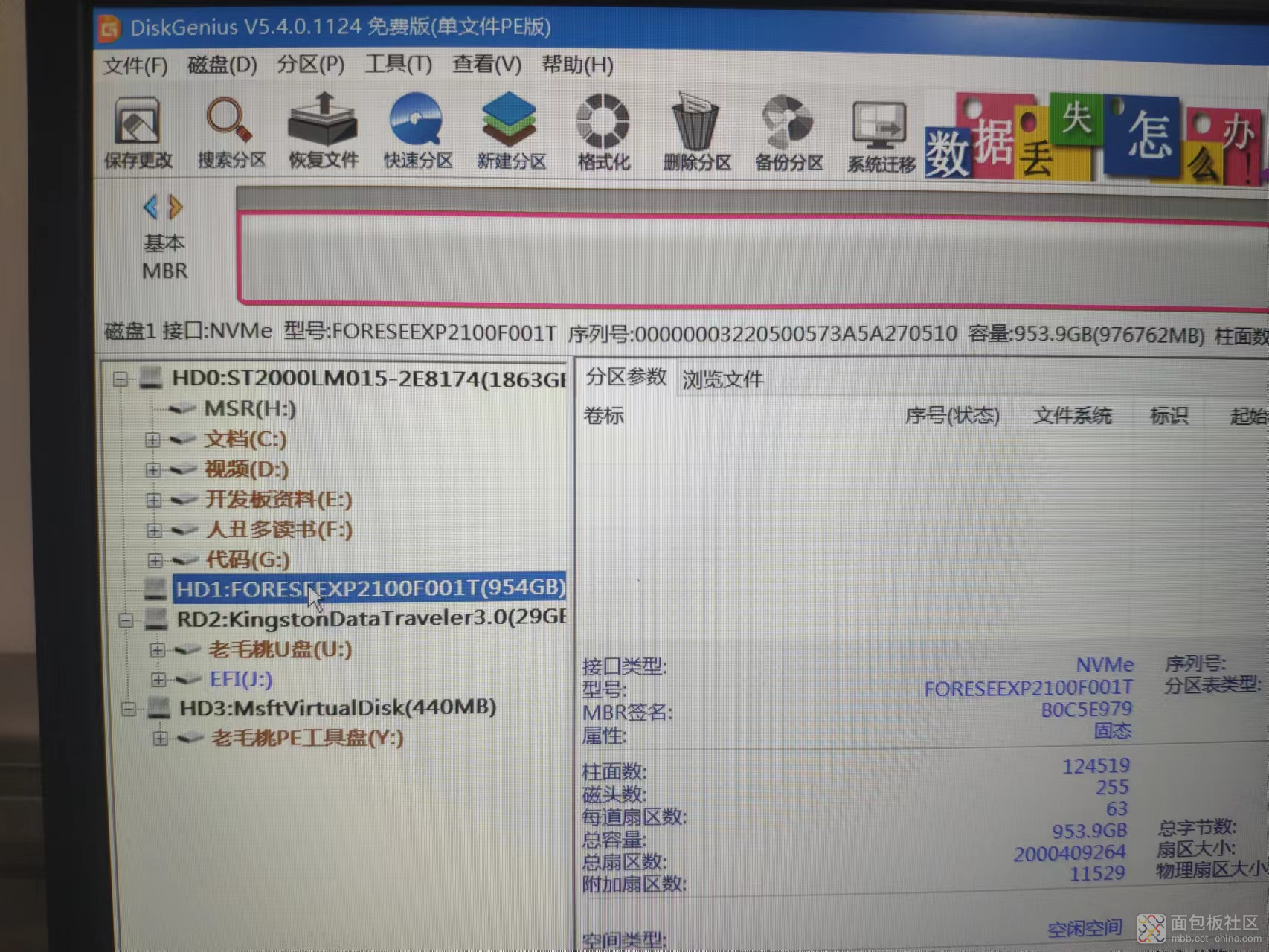Click interface type value NVMe
1269x952 pixels.
click(1105, 664)
